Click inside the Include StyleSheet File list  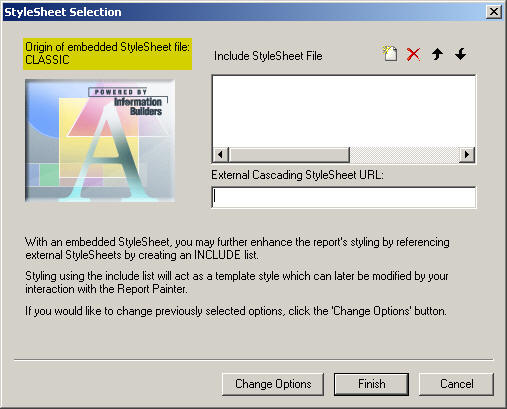[x=344, y=111]
